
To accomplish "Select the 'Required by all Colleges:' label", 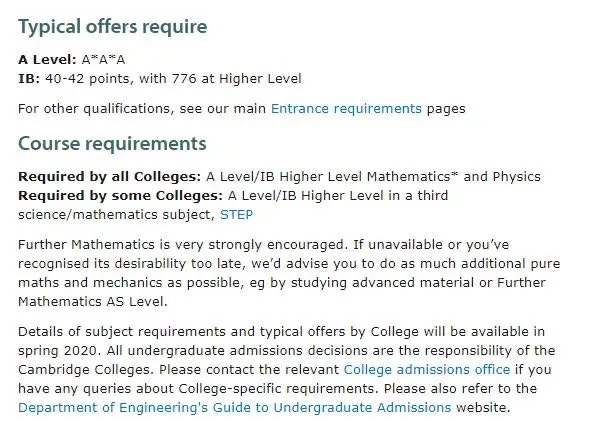I will click(109, 177).
